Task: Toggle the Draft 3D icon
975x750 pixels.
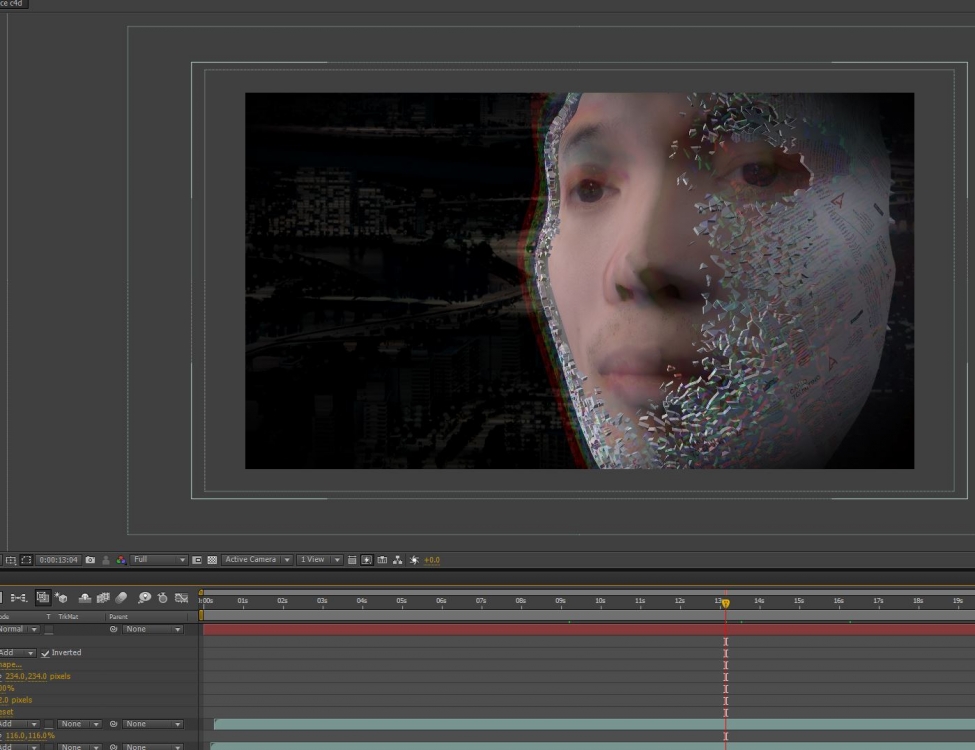Action: (62, 598)
